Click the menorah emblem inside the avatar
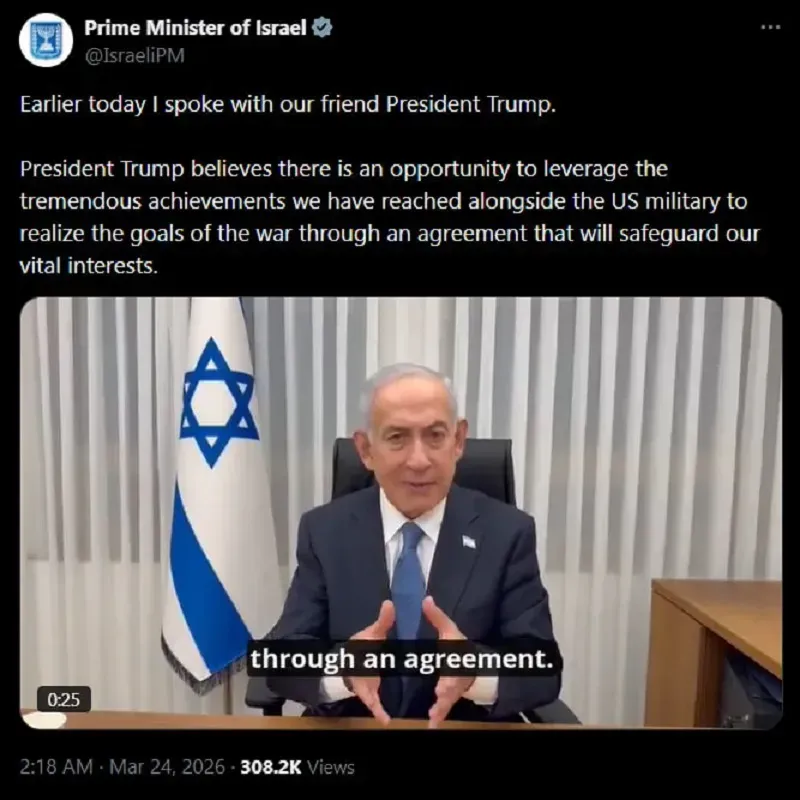Image resolution: width=800 pixels, height=800 pixels. [45, 40]
